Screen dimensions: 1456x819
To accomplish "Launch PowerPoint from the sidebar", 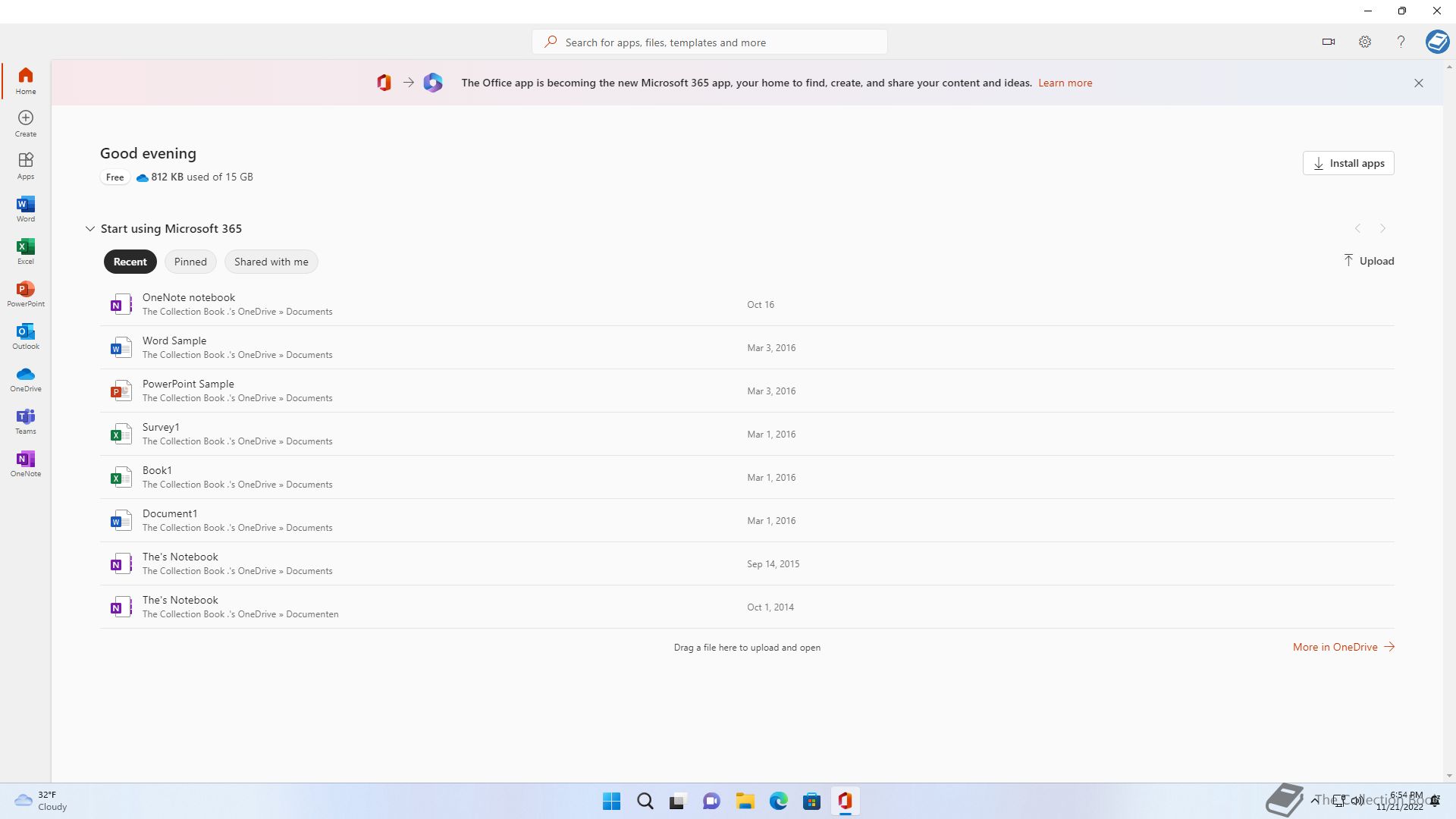I will tap(26, 293).
